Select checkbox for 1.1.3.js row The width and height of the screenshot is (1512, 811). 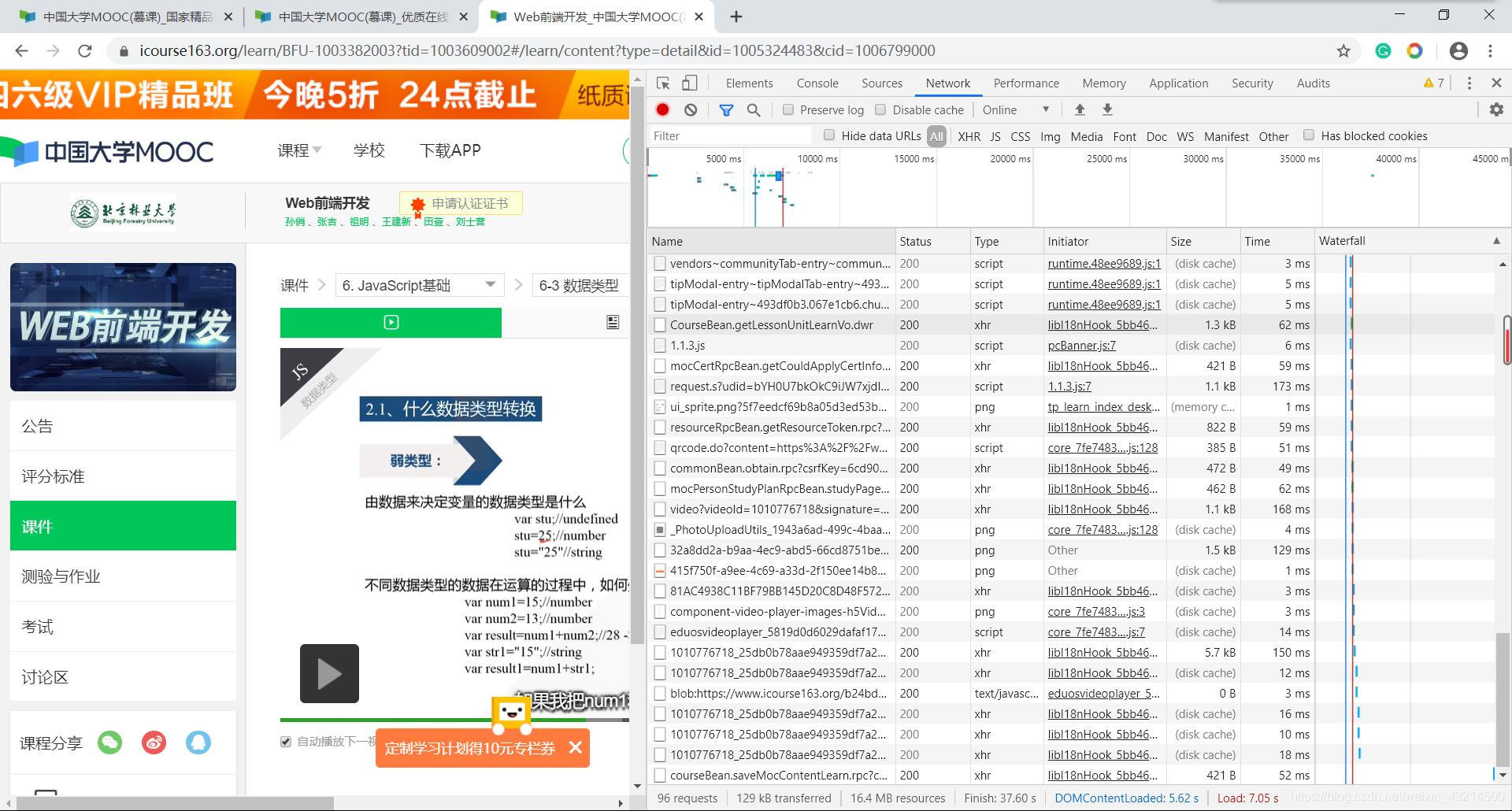pos(660,345)
